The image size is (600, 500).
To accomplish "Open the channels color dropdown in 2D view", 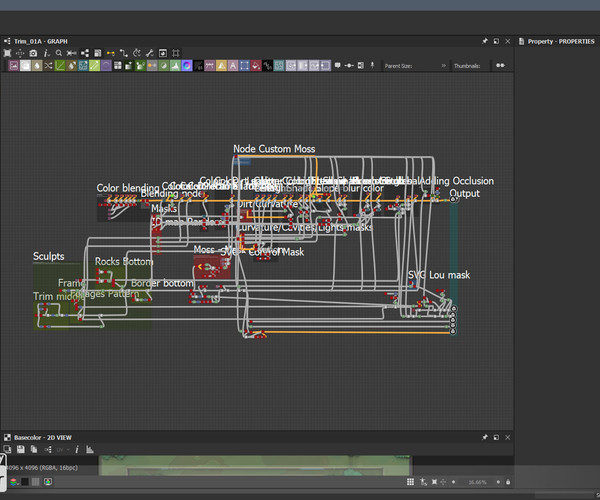I will coord(14,482).
